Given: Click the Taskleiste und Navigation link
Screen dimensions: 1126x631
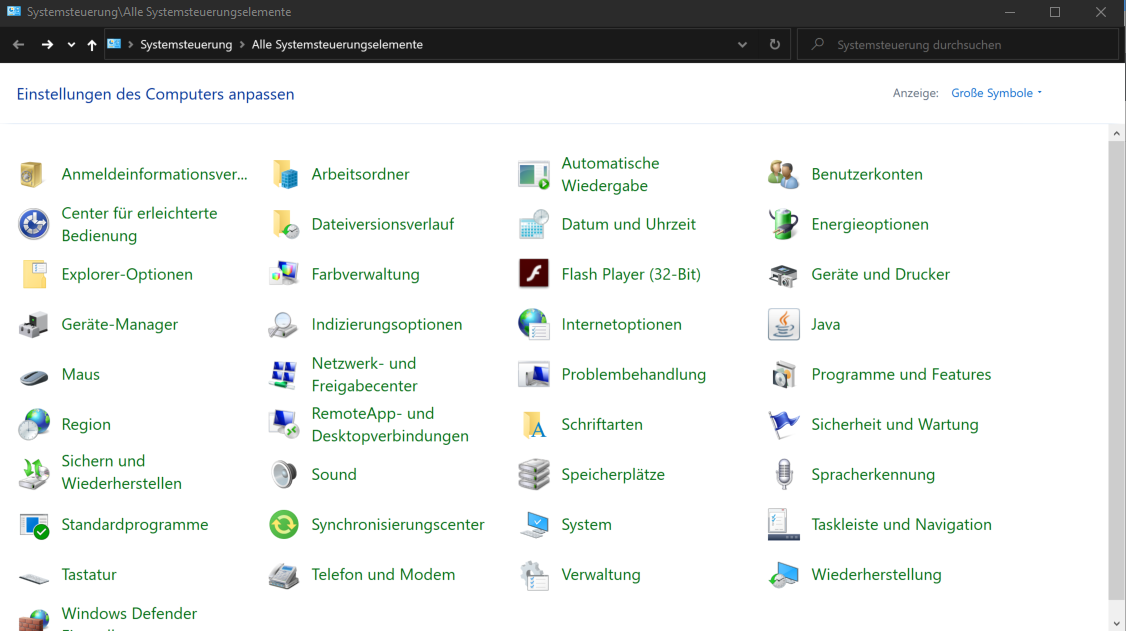Looking at the screenshot, I should tap(901, 525).
